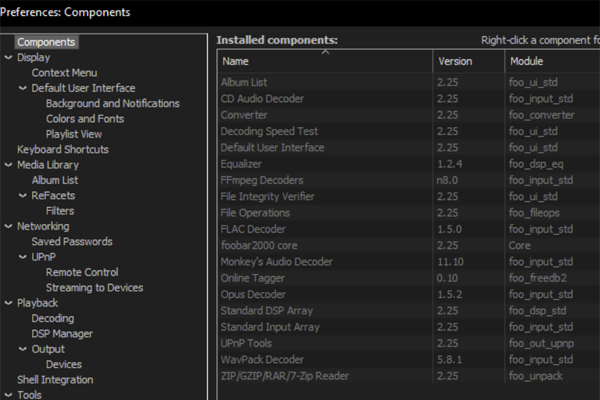The width and height of the screenshot is (600, 400).
Task: Open Playback preferences page
Action: coord(38,303)
